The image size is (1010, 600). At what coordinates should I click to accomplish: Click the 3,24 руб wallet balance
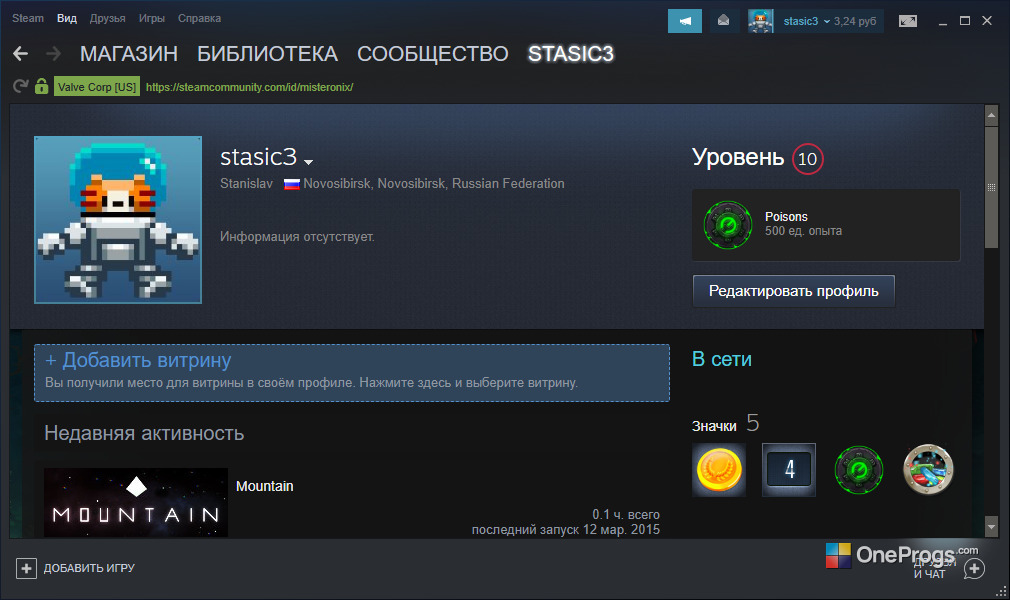pyautogui.click(x=855, y=21)
